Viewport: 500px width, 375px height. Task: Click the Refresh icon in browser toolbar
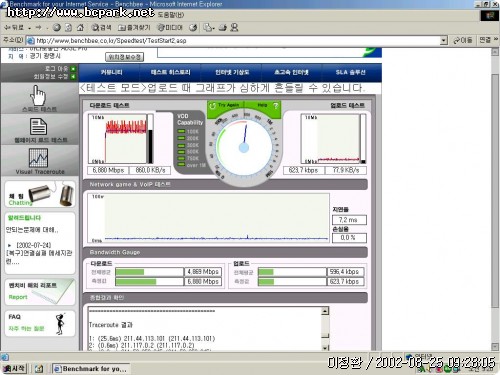68,28
